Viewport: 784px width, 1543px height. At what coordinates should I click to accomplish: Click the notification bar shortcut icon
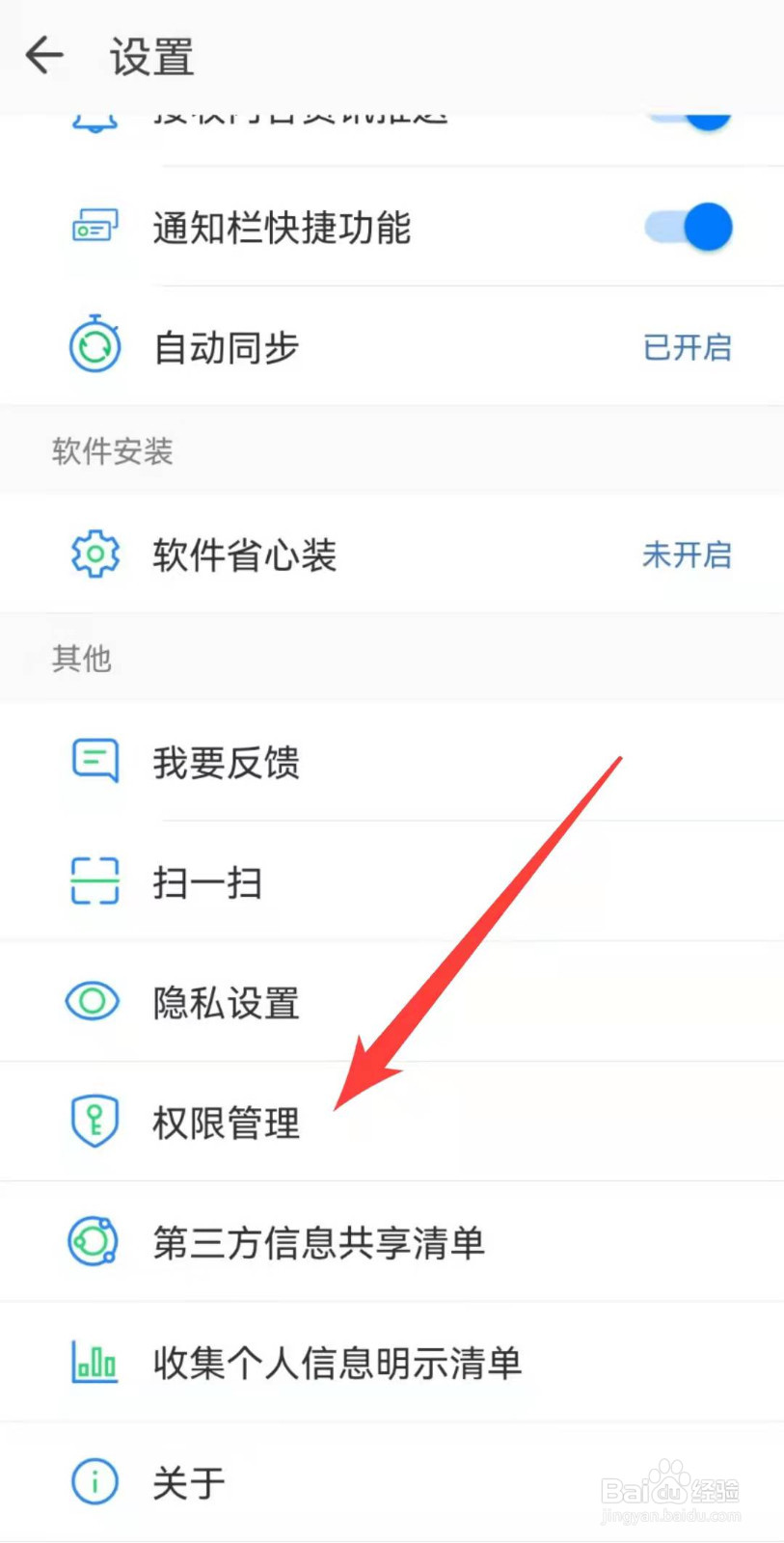(95, 228)
